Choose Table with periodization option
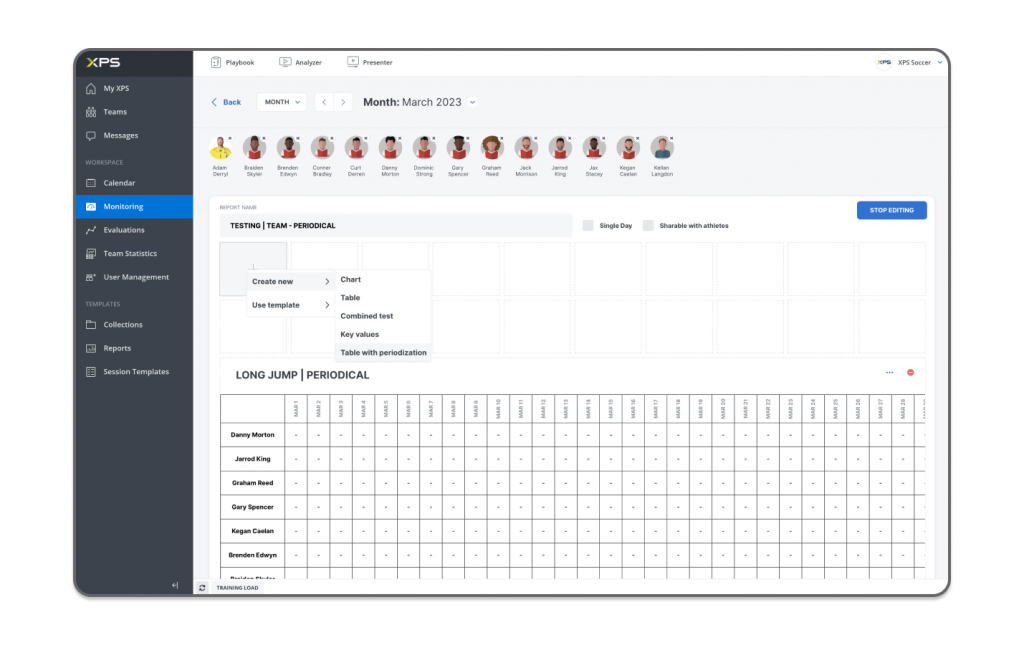Viewport: 1024px width, 645px height. click(x=383, y=353)
